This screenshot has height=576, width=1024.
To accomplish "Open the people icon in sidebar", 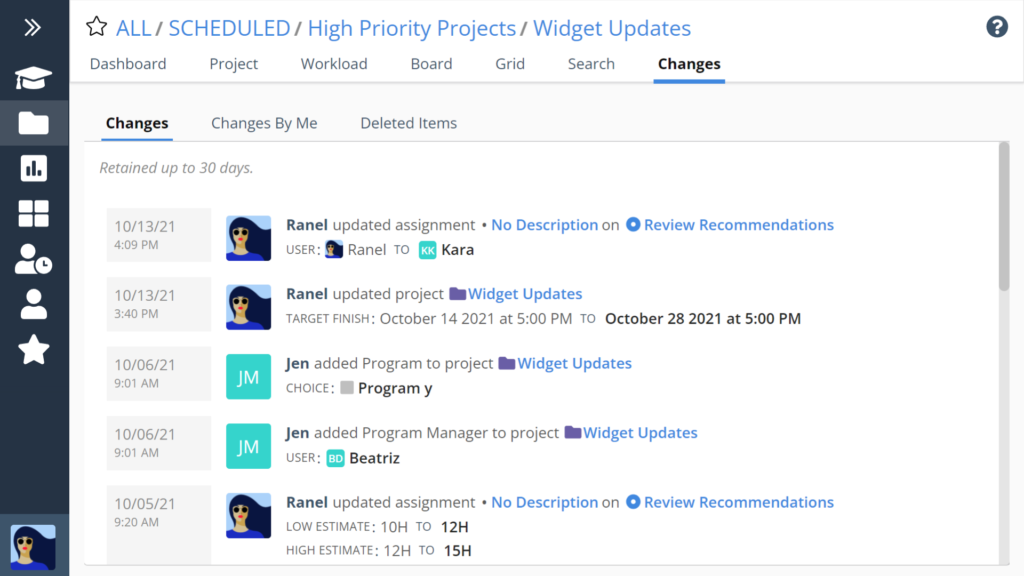I will coord(33,304).
